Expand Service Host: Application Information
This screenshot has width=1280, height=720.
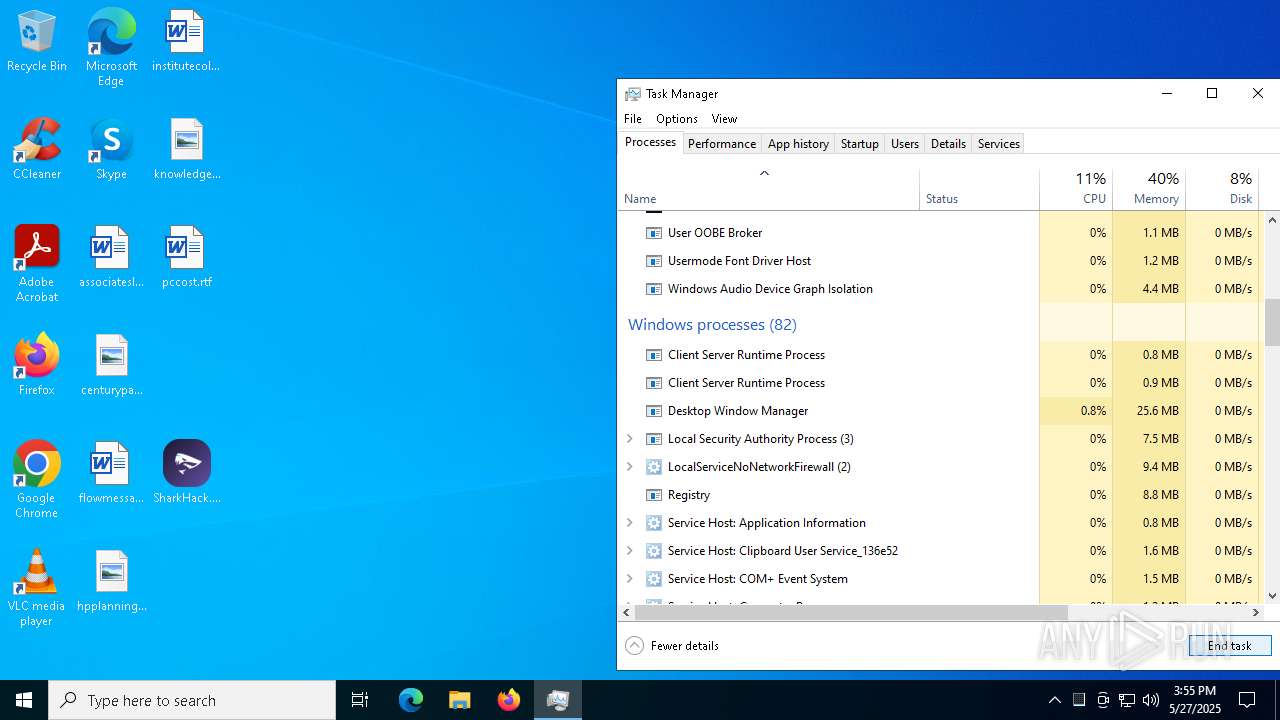[629, 523]
